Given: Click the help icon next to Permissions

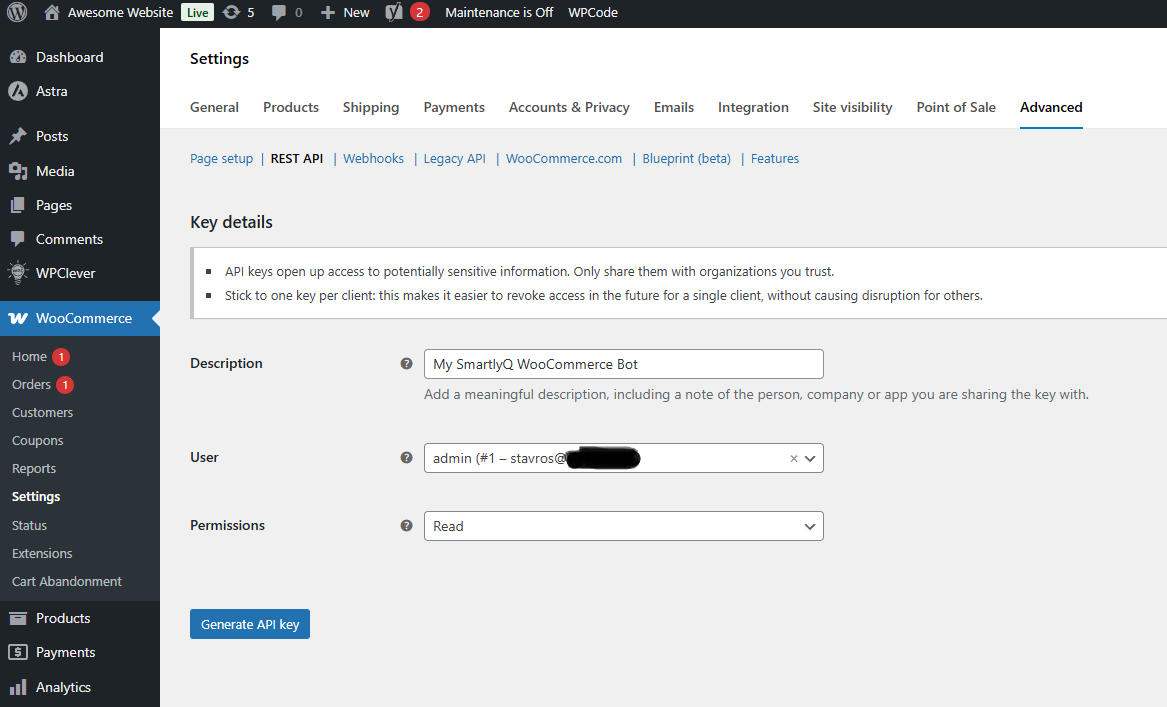Looking at the screenshot, I should [406, 525].
